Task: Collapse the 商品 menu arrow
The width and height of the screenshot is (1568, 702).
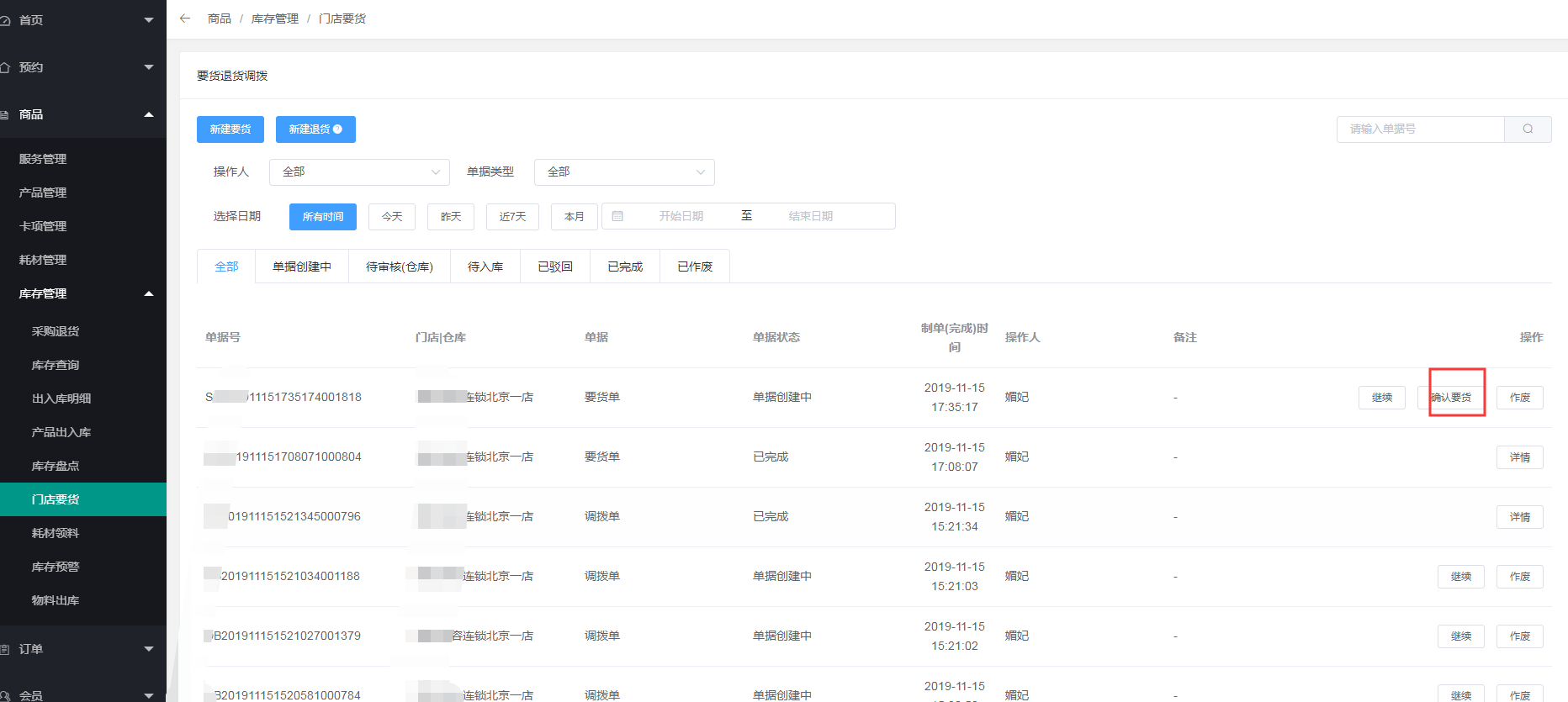Action: tap(149, 114)
